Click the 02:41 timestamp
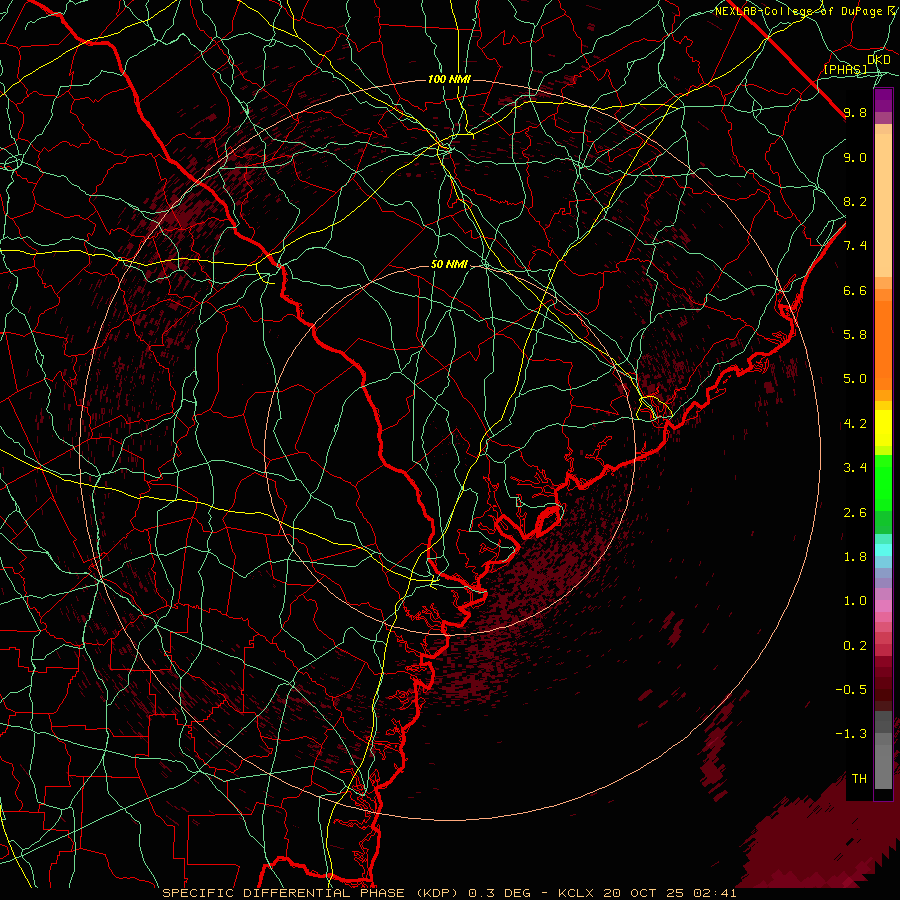 click(x=715, y=893)
